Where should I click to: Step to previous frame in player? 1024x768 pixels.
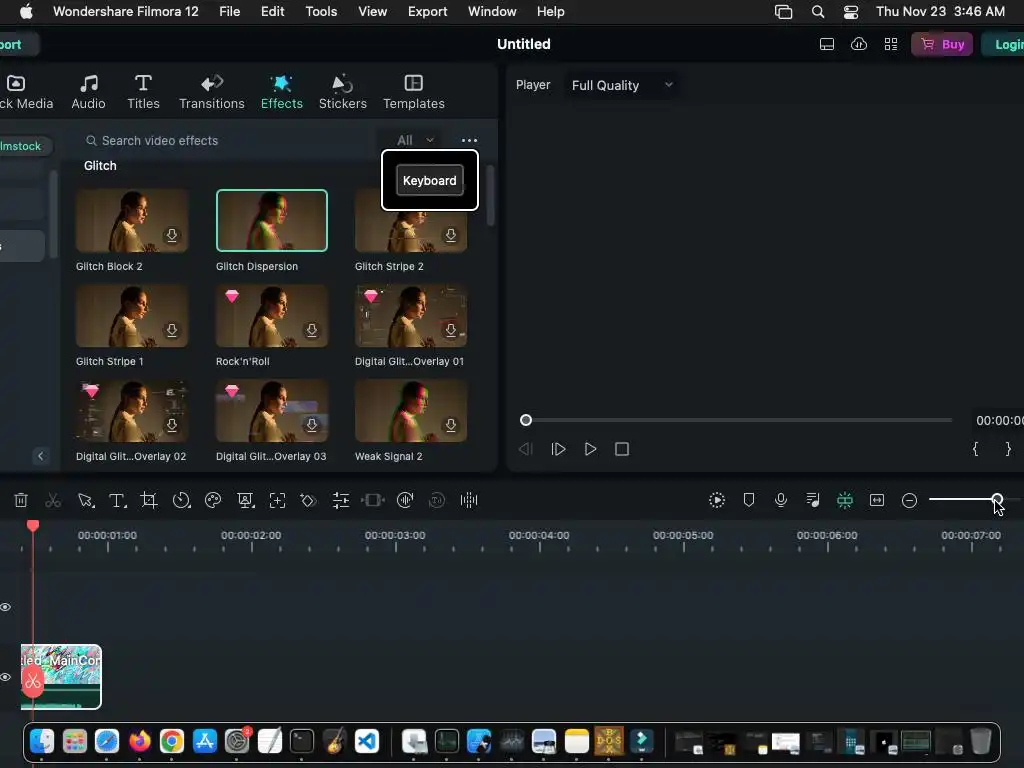coord(526,449)
